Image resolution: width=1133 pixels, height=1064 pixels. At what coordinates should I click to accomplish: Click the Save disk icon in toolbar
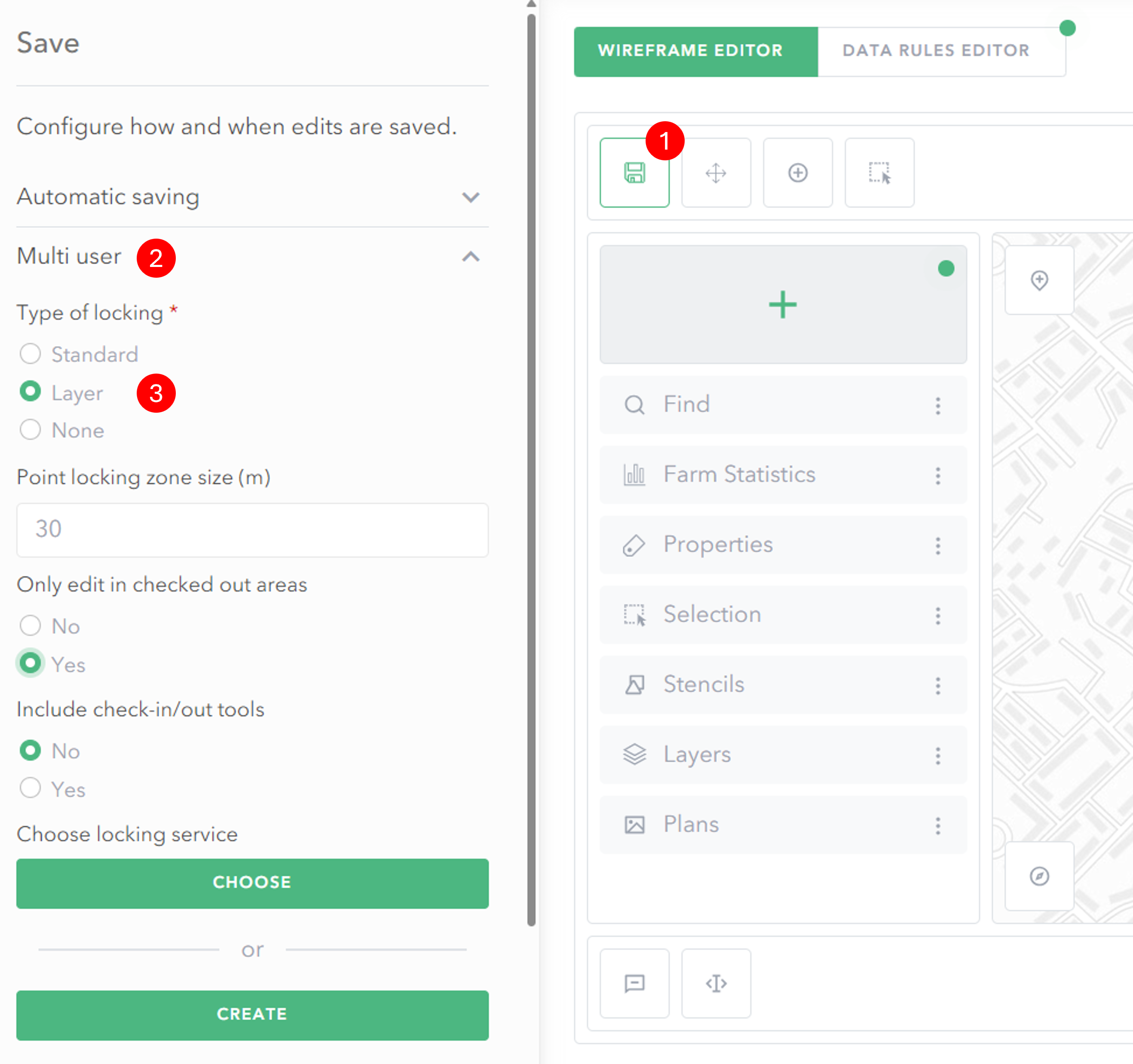[x=634, y=173]
